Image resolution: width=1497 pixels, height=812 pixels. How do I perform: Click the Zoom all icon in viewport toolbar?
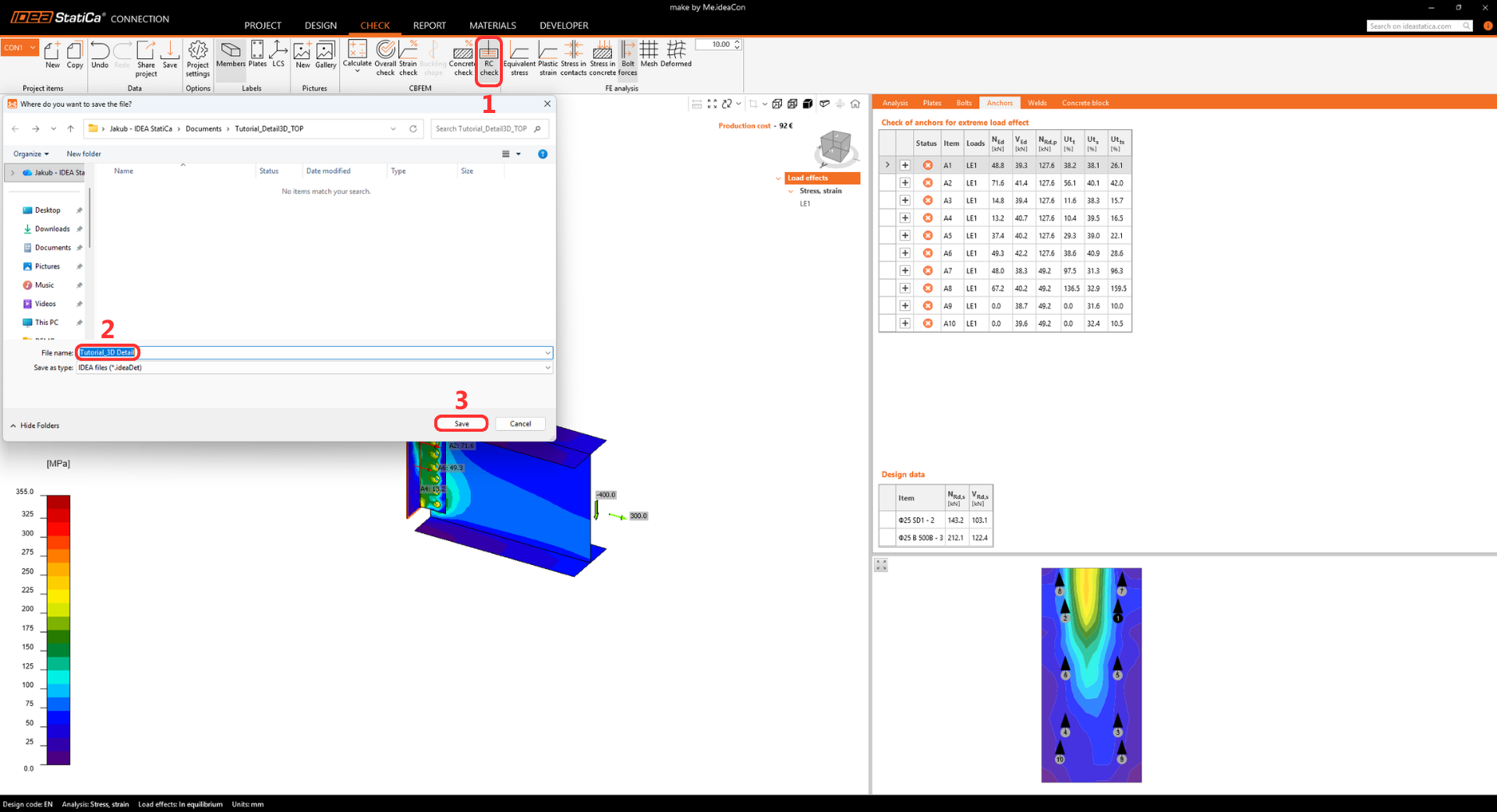coord(712,104)
